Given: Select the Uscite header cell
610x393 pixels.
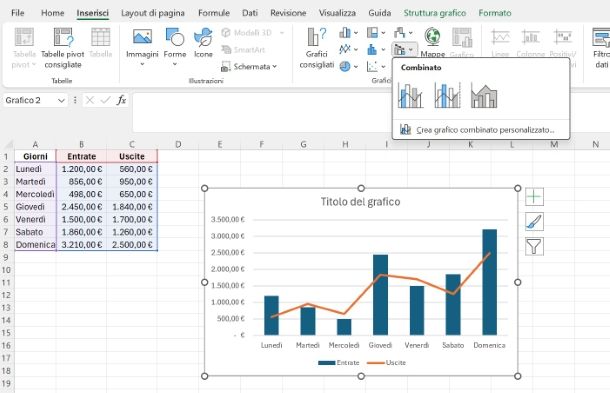Looking at the screenshot, I should point(132,156).
